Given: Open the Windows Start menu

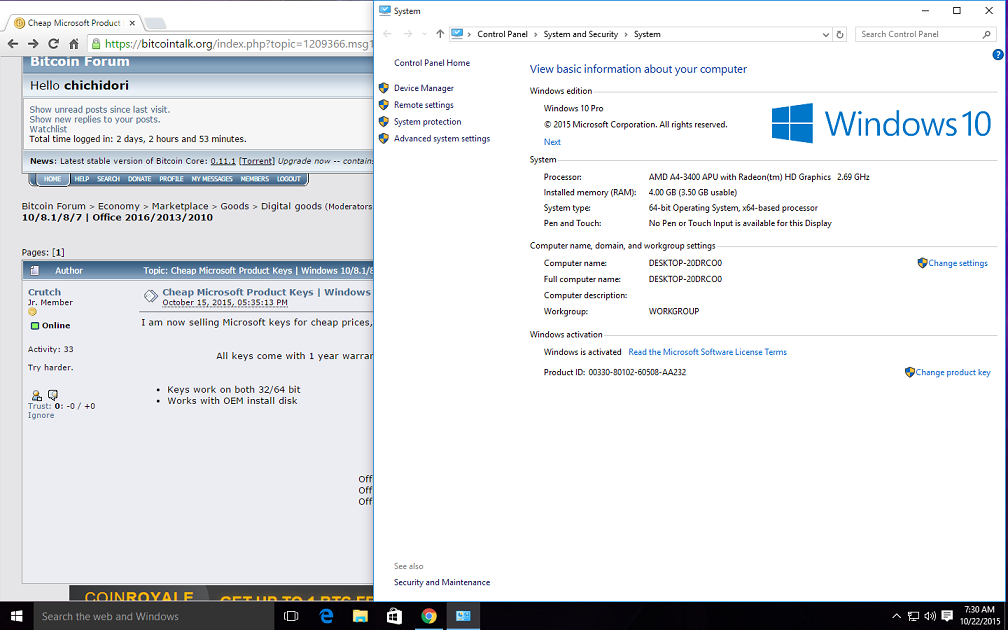Looking at the screenshot, I should pos(16,616).
